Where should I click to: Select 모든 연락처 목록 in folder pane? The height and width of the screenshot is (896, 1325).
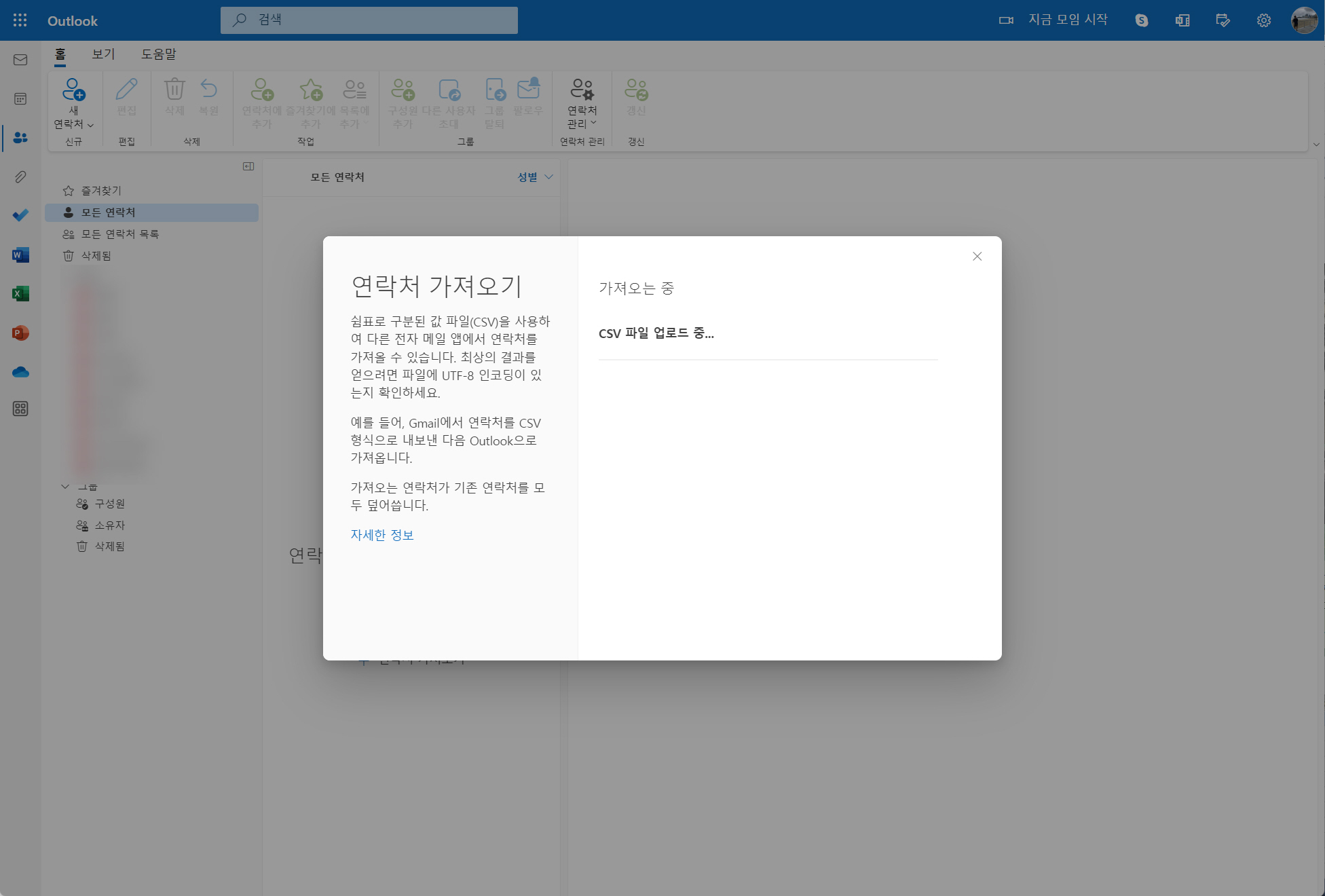tap(120, 234)
